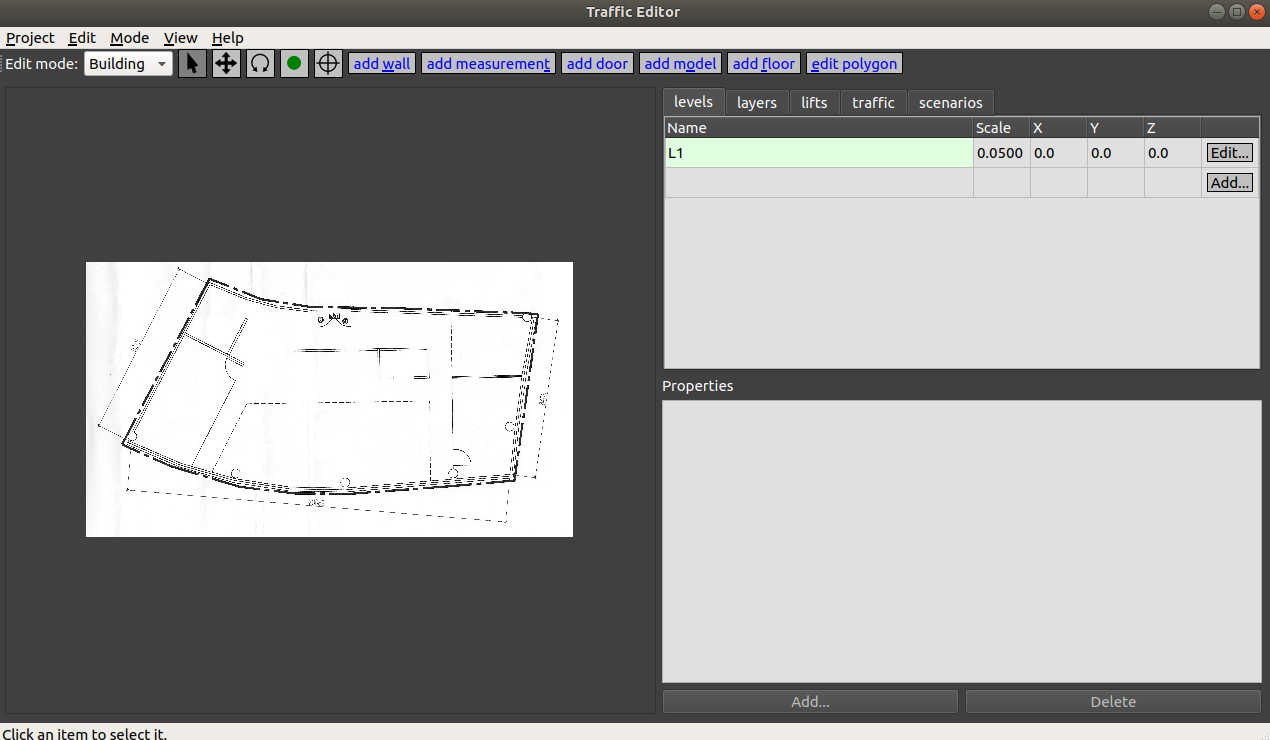This screenshot has height=740, width=1270.
Task: Open the traffic tab
Action: click(x=873, y=102)
